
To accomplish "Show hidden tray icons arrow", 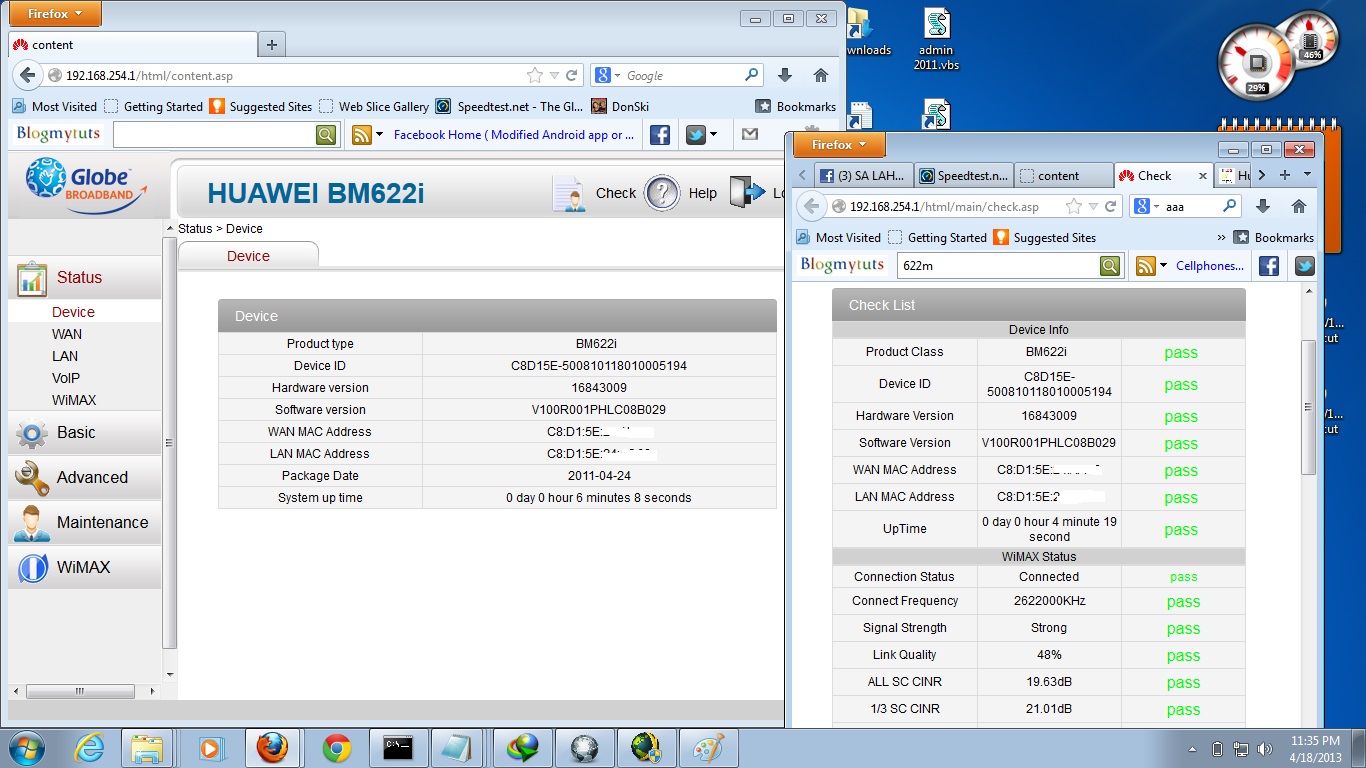I will tap(1193, 748).
